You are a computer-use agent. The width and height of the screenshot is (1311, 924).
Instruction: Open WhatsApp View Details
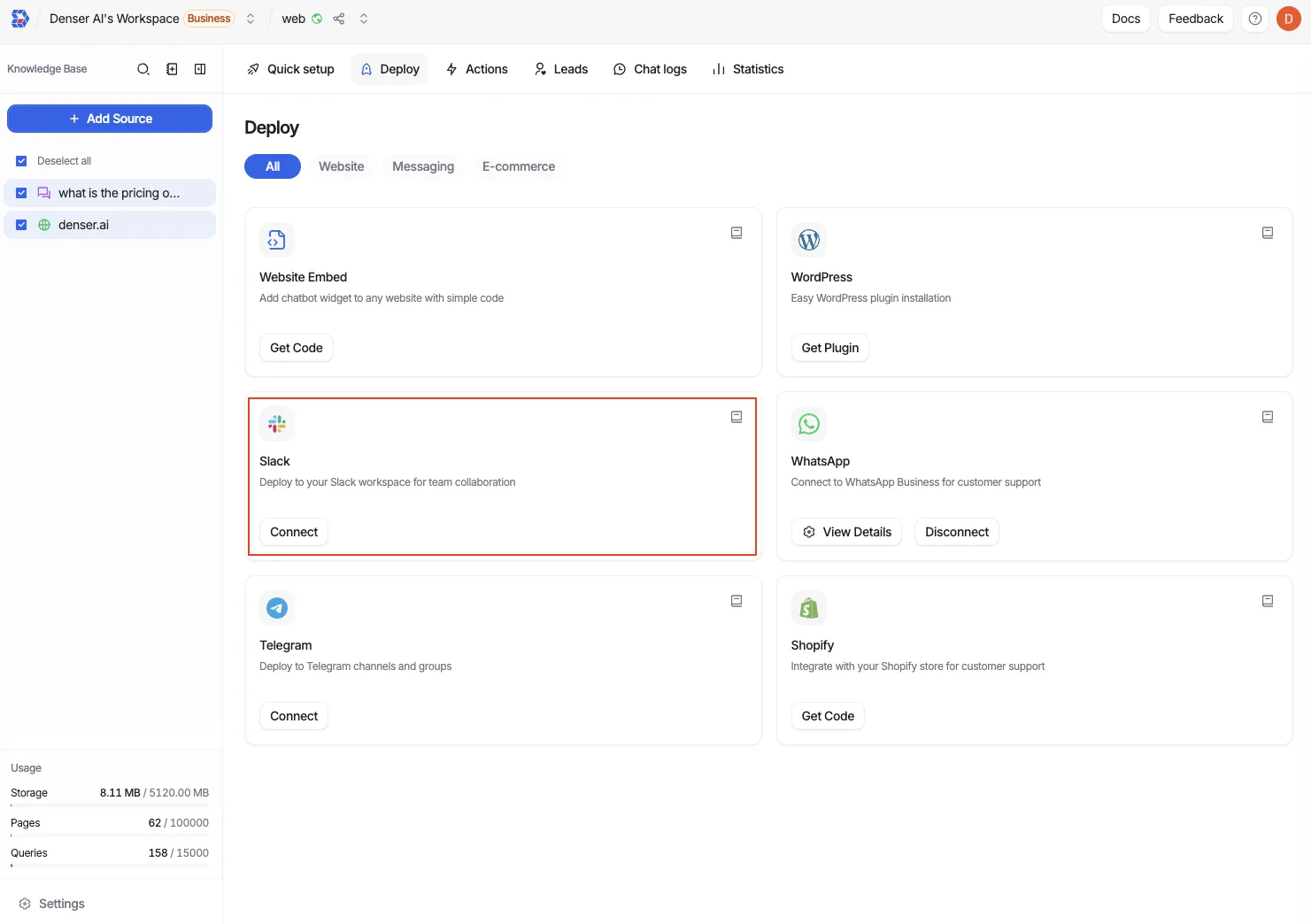[846, 532]
